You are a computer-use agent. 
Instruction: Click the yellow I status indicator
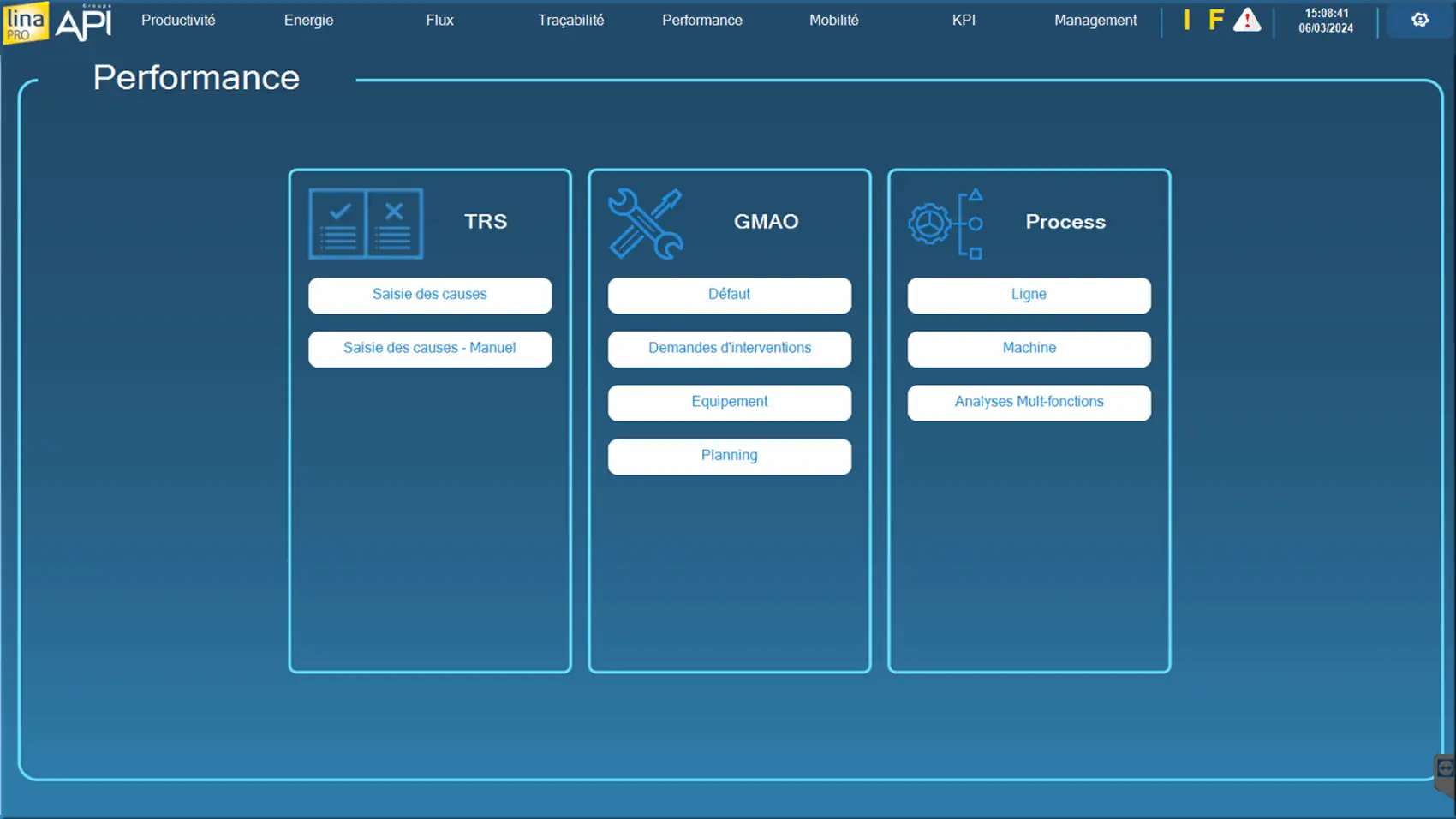coord(1187,20)
